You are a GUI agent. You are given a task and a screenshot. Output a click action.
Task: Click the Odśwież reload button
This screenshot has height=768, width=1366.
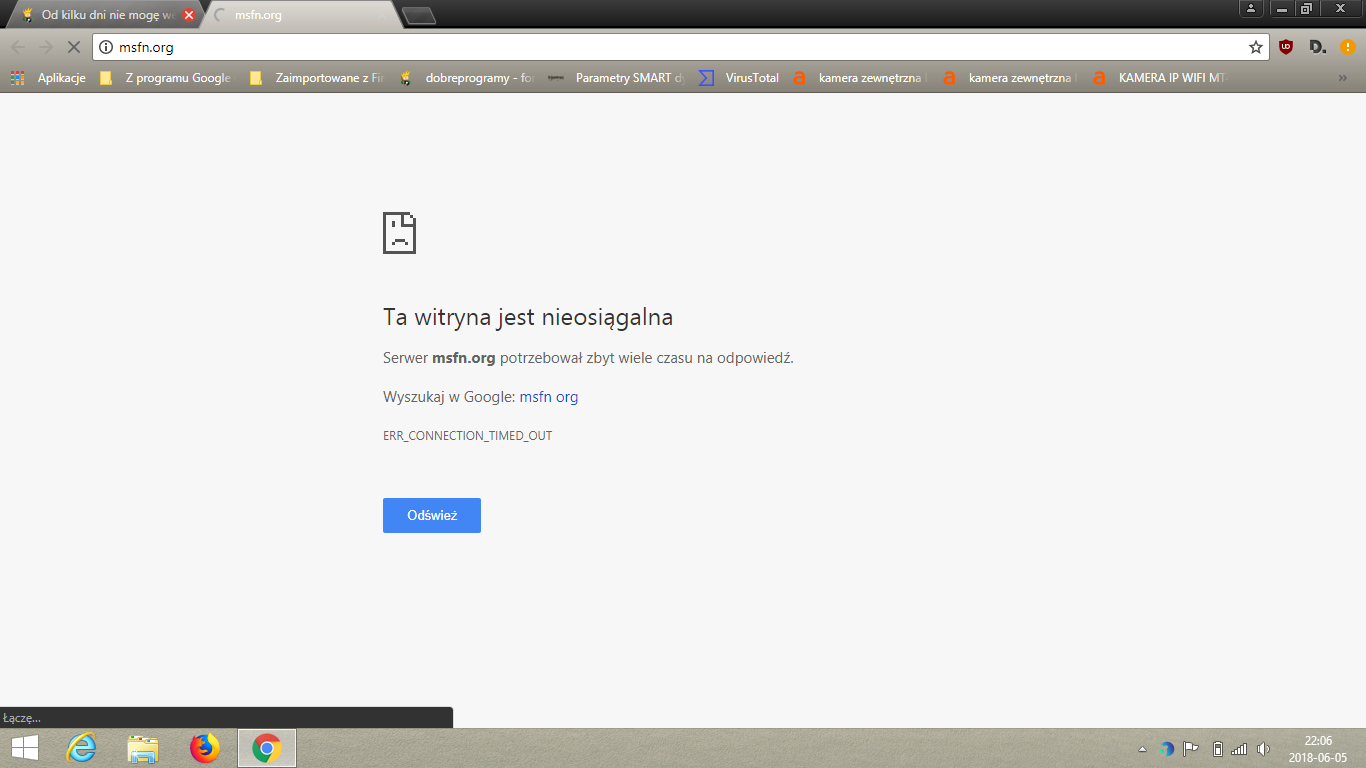pos(432,515)
